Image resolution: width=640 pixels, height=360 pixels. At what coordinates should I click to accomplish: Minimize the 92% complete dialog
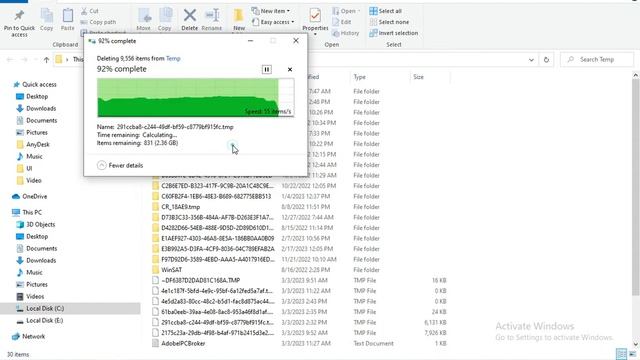[x=251, y=41]
